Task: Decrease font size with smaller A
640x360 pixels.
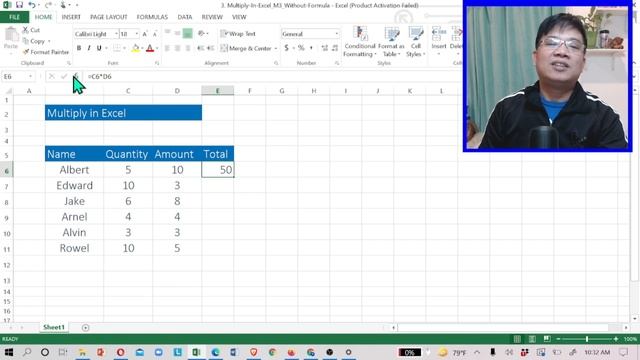Action: tap(154, 34)
